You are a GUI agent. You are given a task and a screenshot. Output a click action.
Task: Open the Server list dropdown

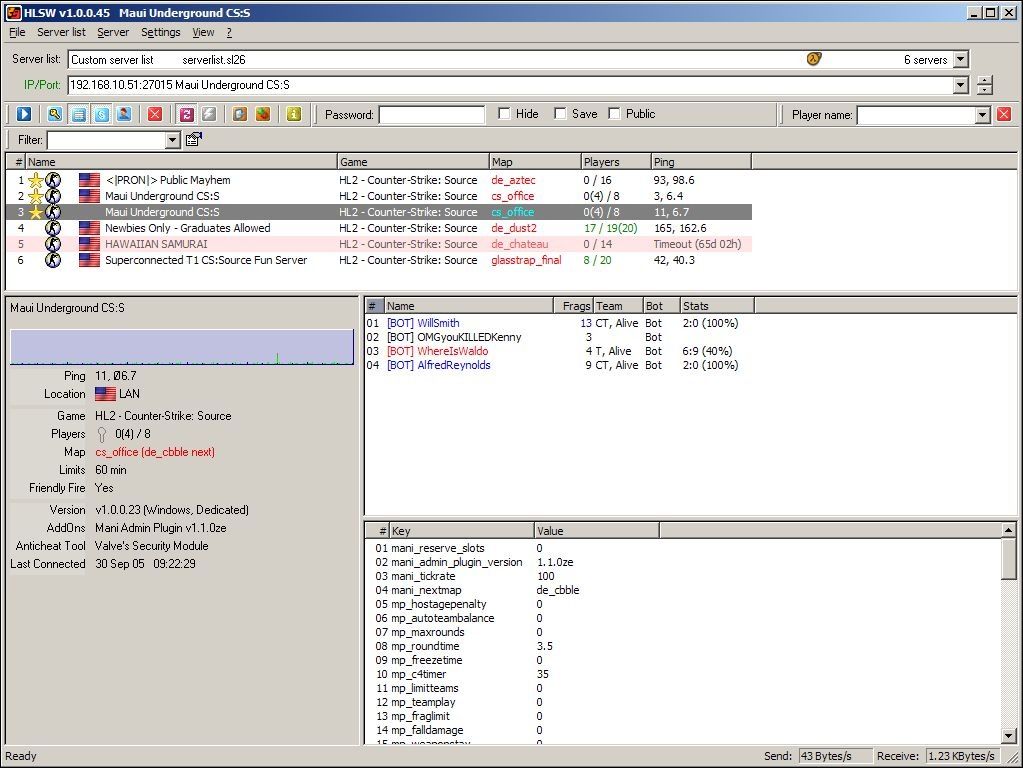(x=960, y=60)
